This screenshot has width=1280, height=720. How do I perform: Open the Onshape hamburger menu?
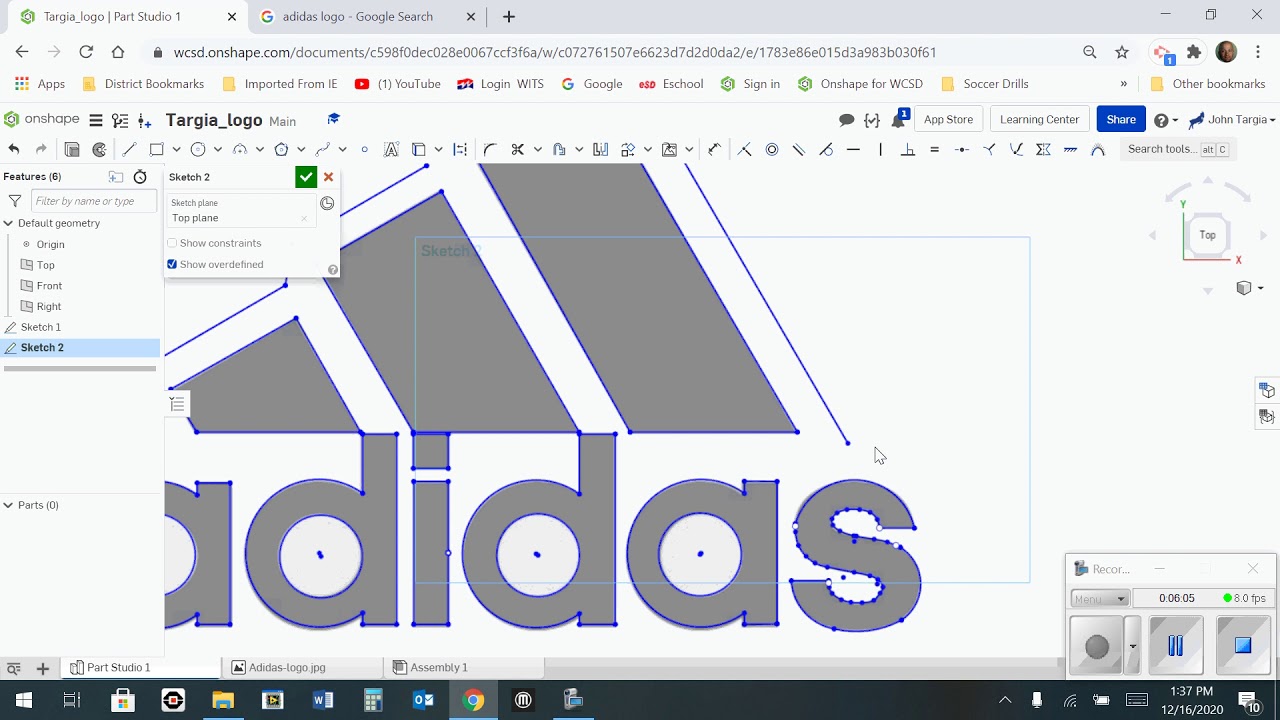pos(96,120)
